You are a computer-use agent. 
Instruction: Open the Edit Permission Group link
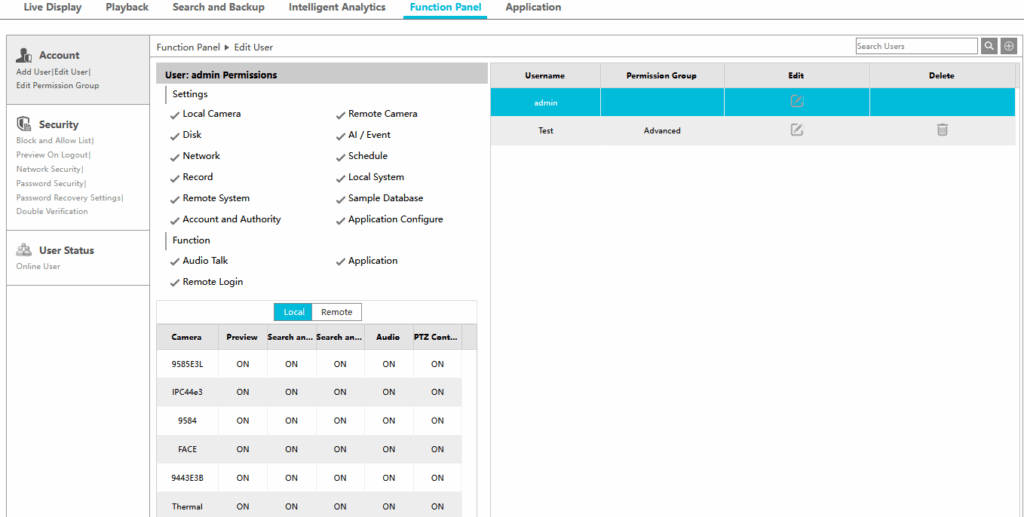coord(57,86)
